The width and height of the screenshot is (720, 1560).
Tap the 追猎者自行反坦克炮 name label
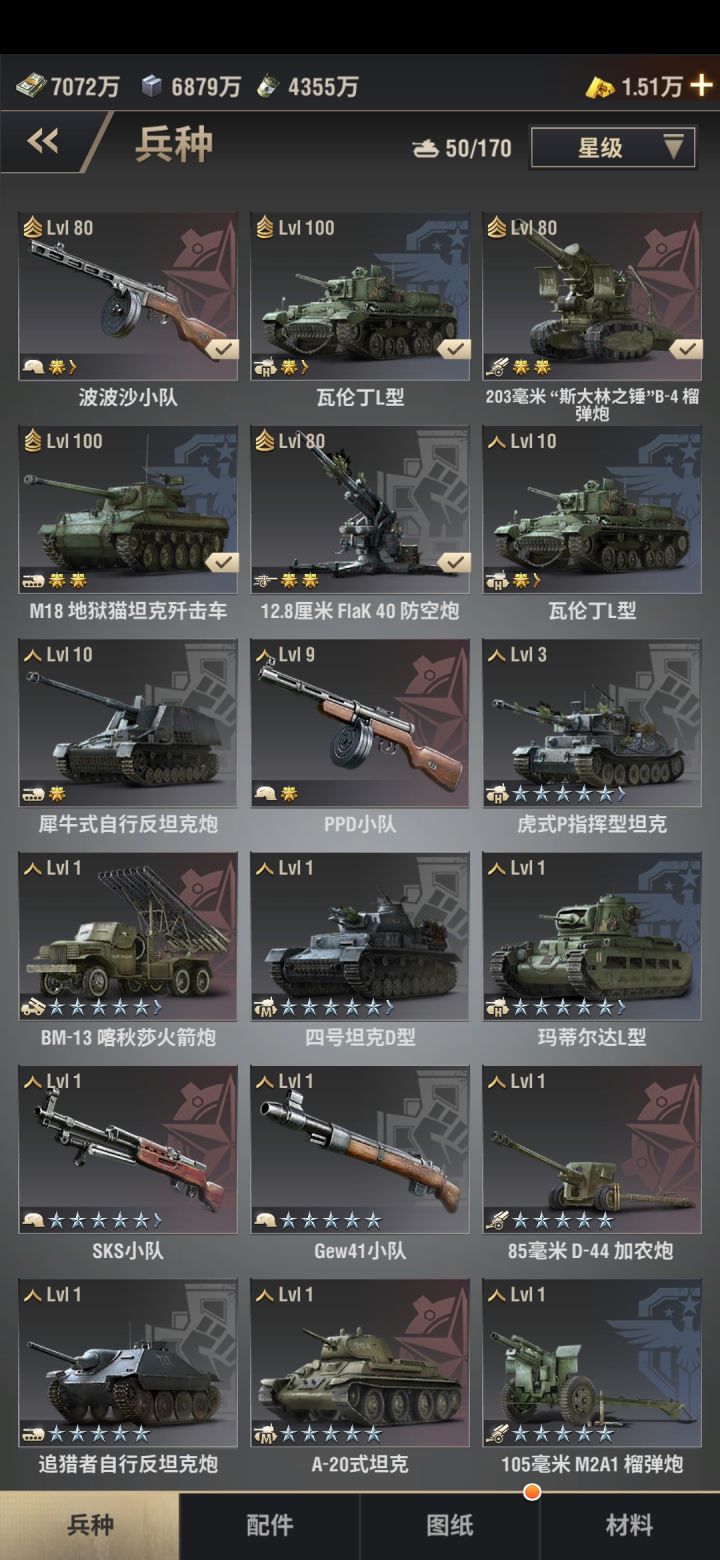tap(128, 1464)
